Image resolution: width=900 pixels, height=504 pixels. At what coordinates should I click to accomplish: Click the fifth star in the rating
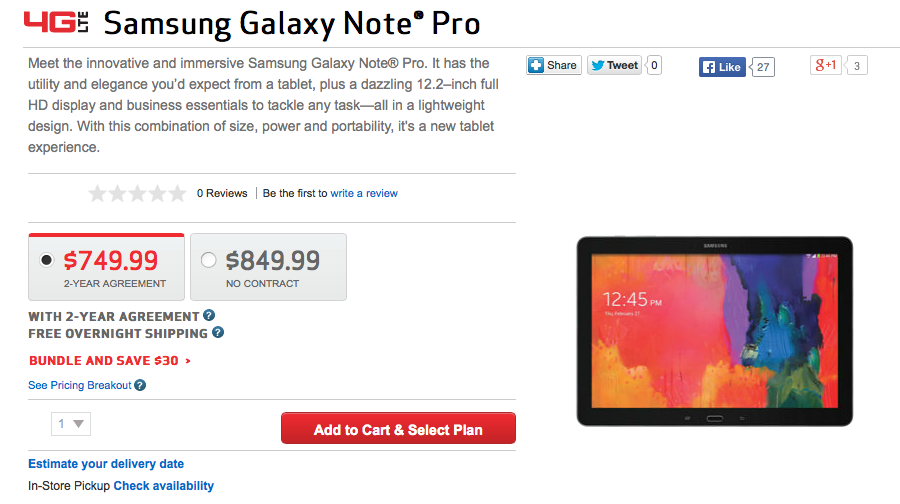coord(177,193)
